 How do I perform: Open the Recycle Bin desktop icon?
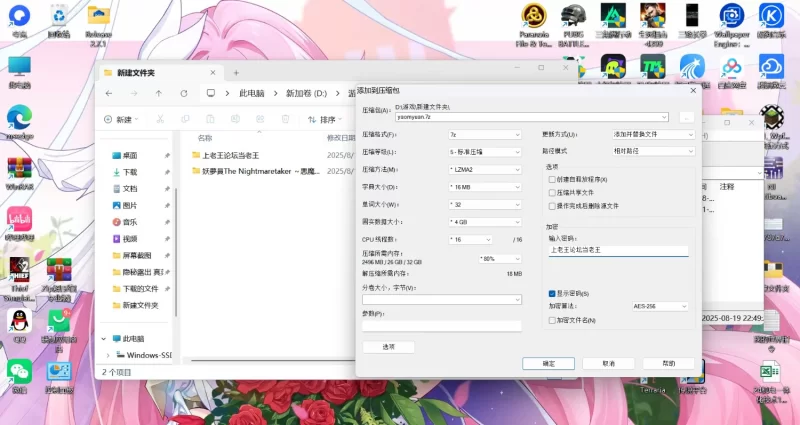59,21
